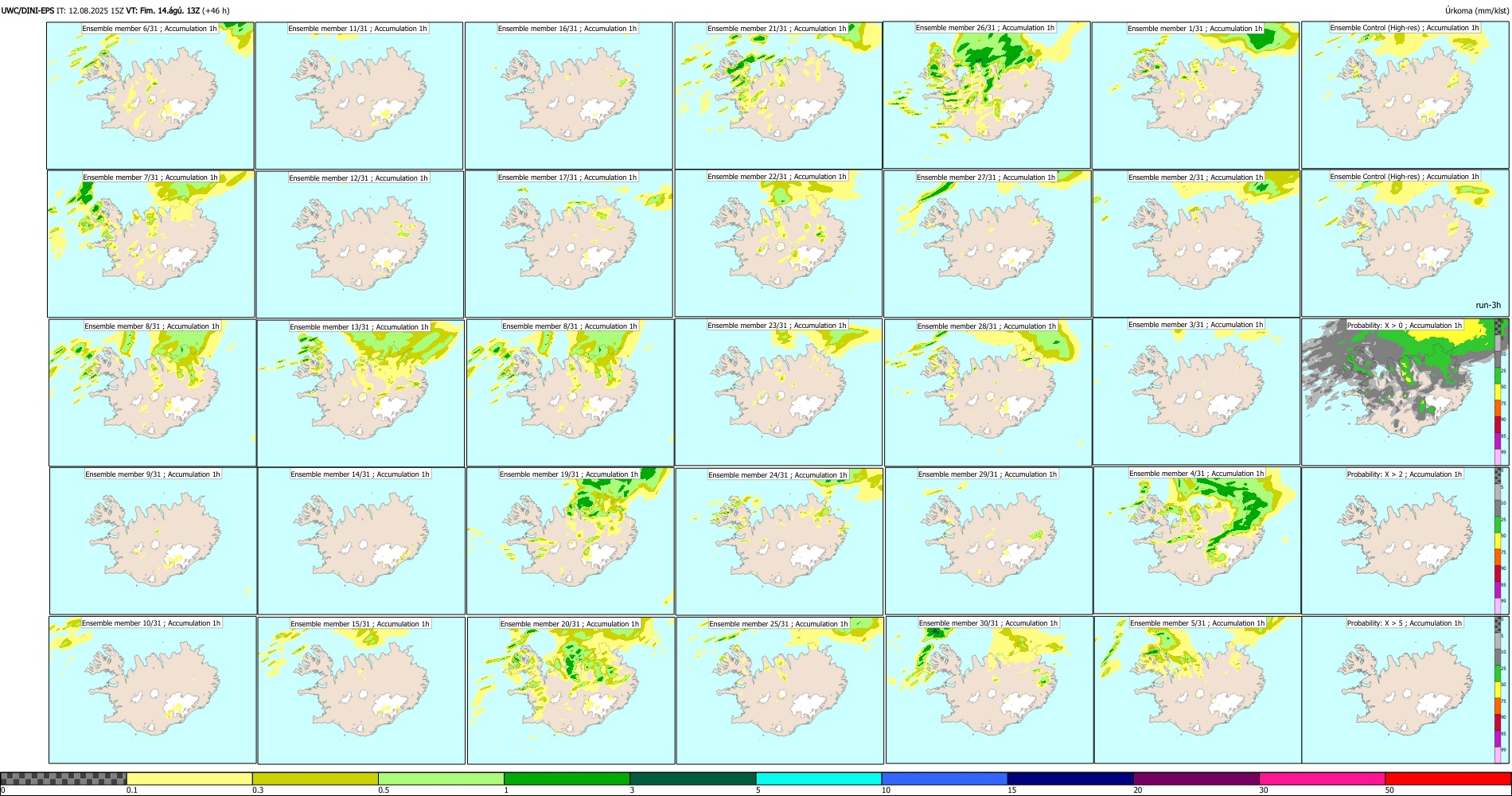Click the Ensemble member 30/31 map

tap(990, 689)
